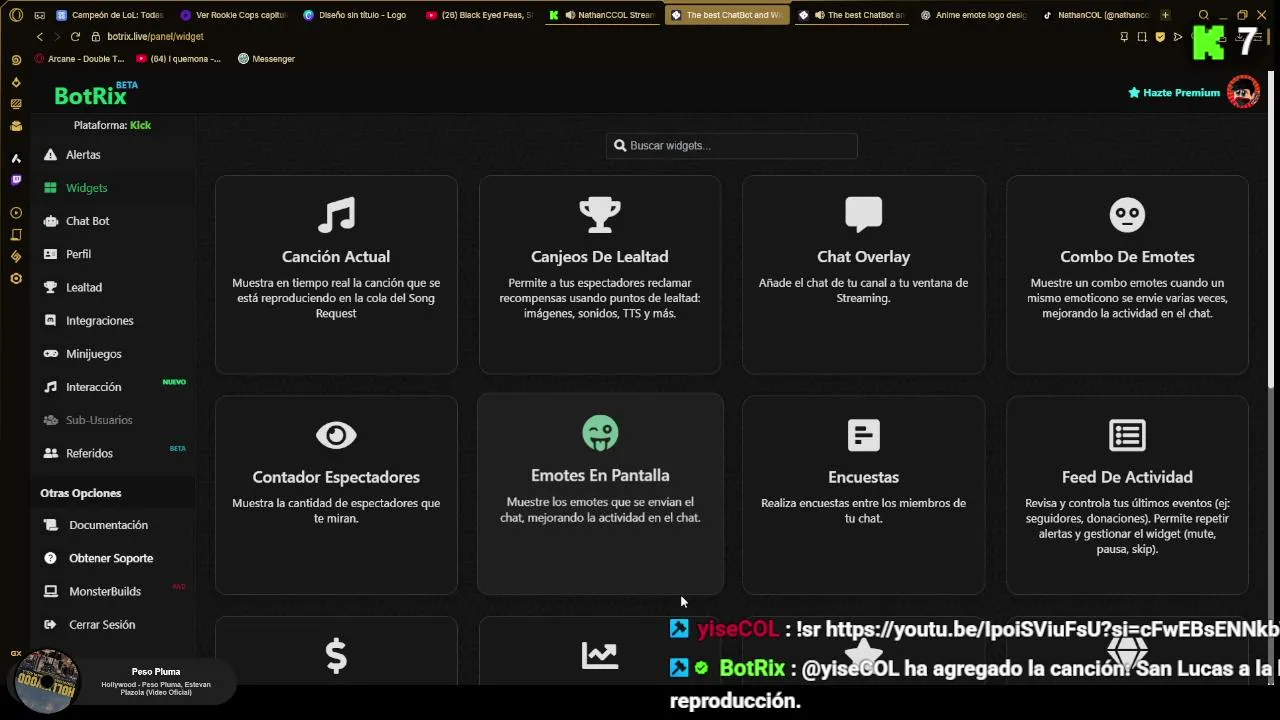Open the Twitch icon in browser sidebar
This screenshot has width=1280, height=720.
tap(16, 181)
